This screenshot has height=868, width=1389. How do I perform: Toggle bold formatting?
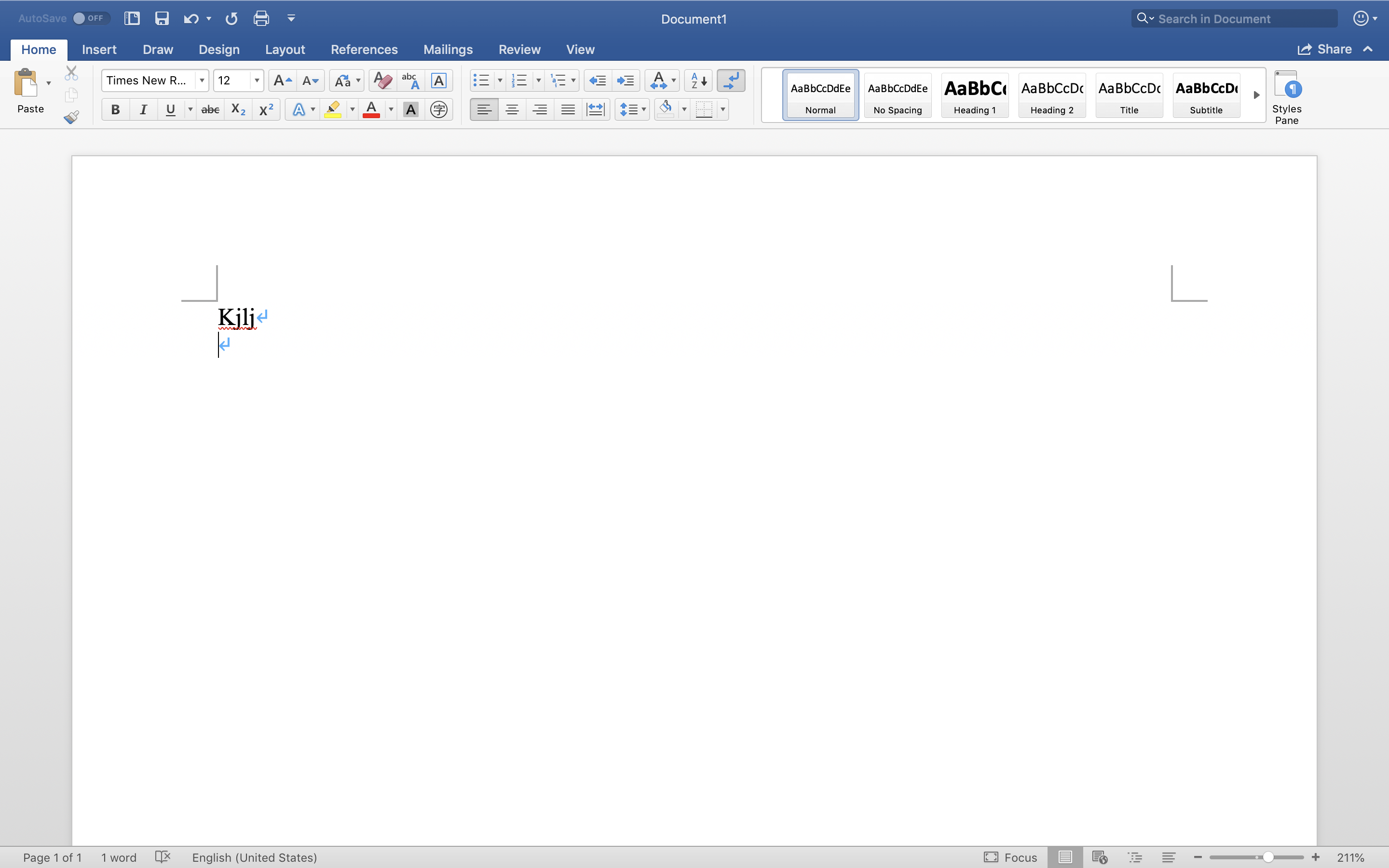[x=115, y=109]
